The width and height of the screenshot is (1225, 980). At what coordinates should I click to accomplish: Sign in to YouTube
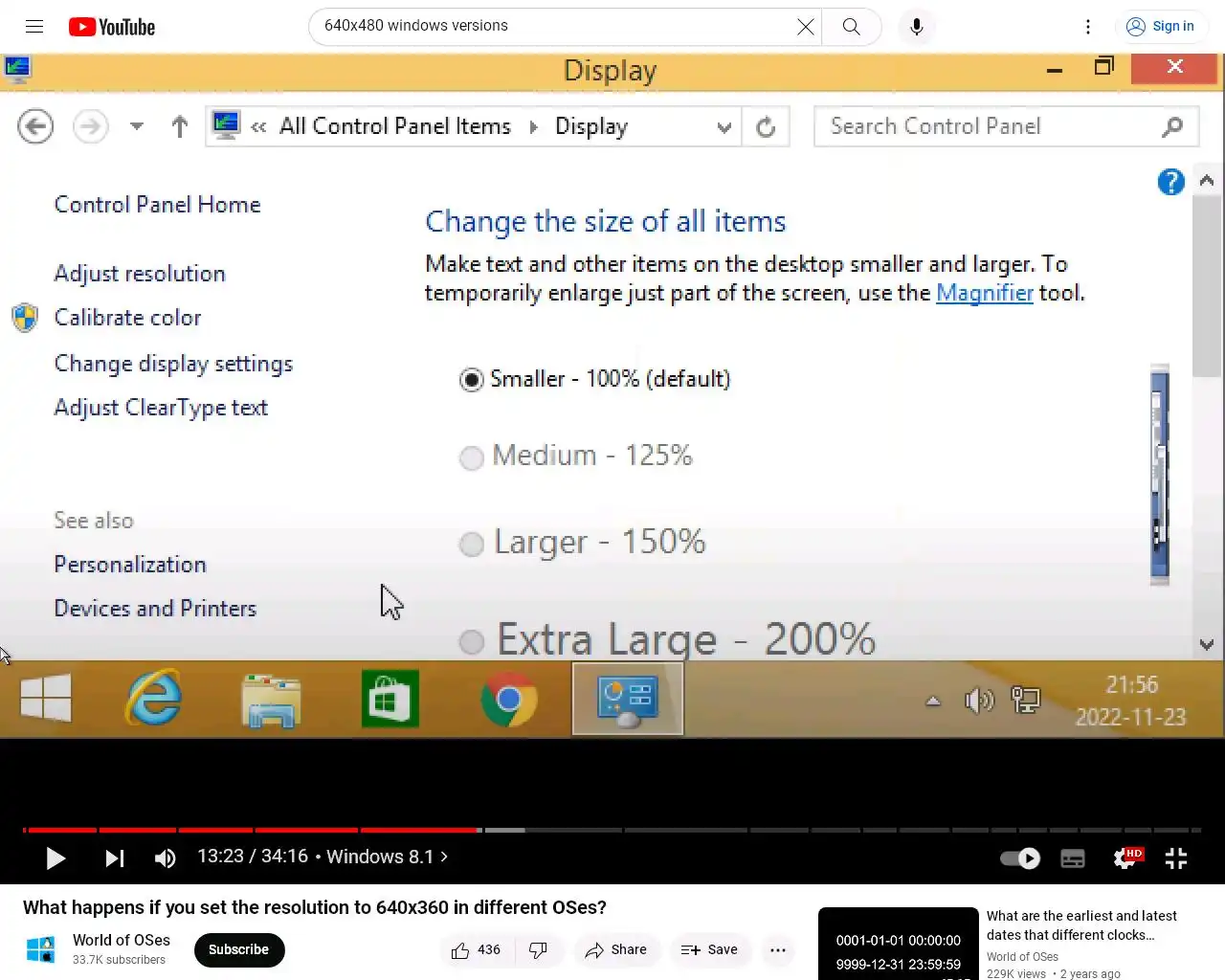point(1160,27)
